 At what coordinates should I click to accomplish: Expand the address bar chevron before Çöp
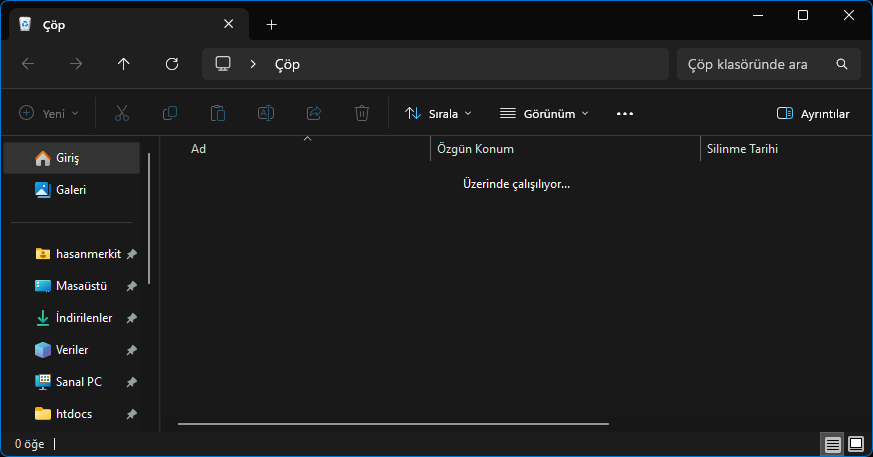(253, 64)
